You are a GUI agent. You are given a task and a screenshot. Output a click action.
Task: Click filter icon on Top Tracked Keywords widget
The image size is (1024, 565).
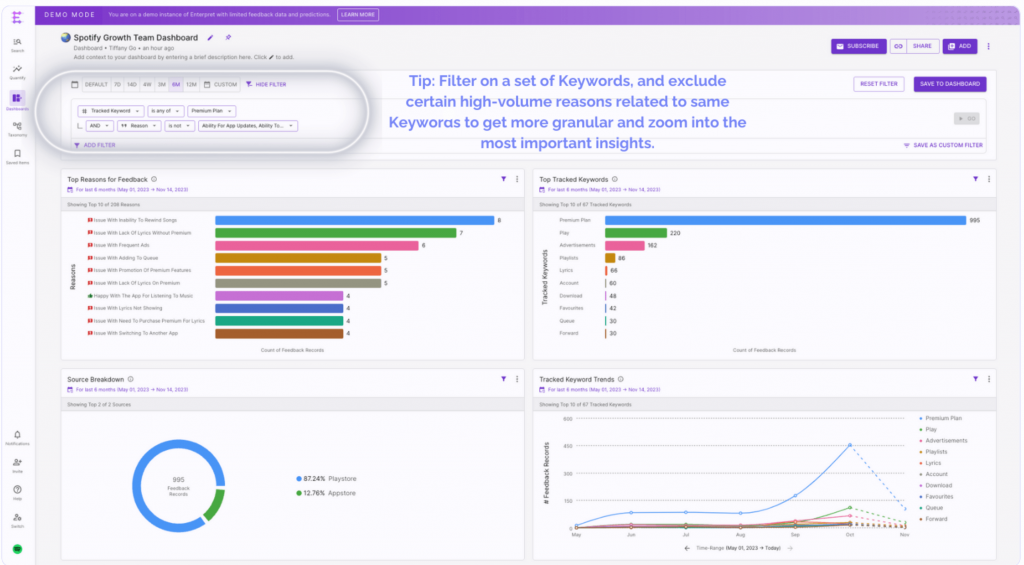(975, 179)
